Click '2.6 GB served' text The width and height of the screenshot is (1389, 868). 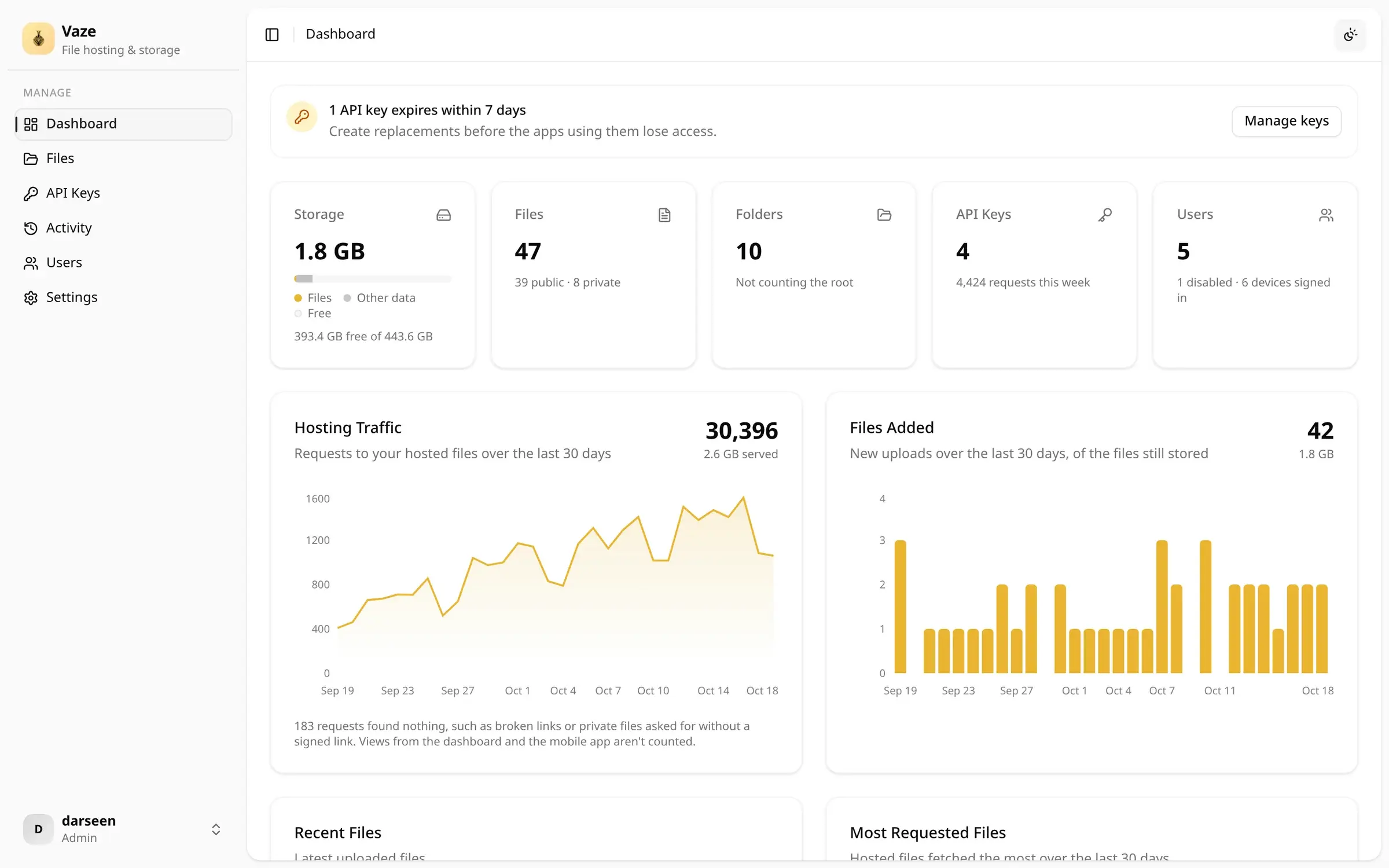pyautogui.click(x=740, y=454)
